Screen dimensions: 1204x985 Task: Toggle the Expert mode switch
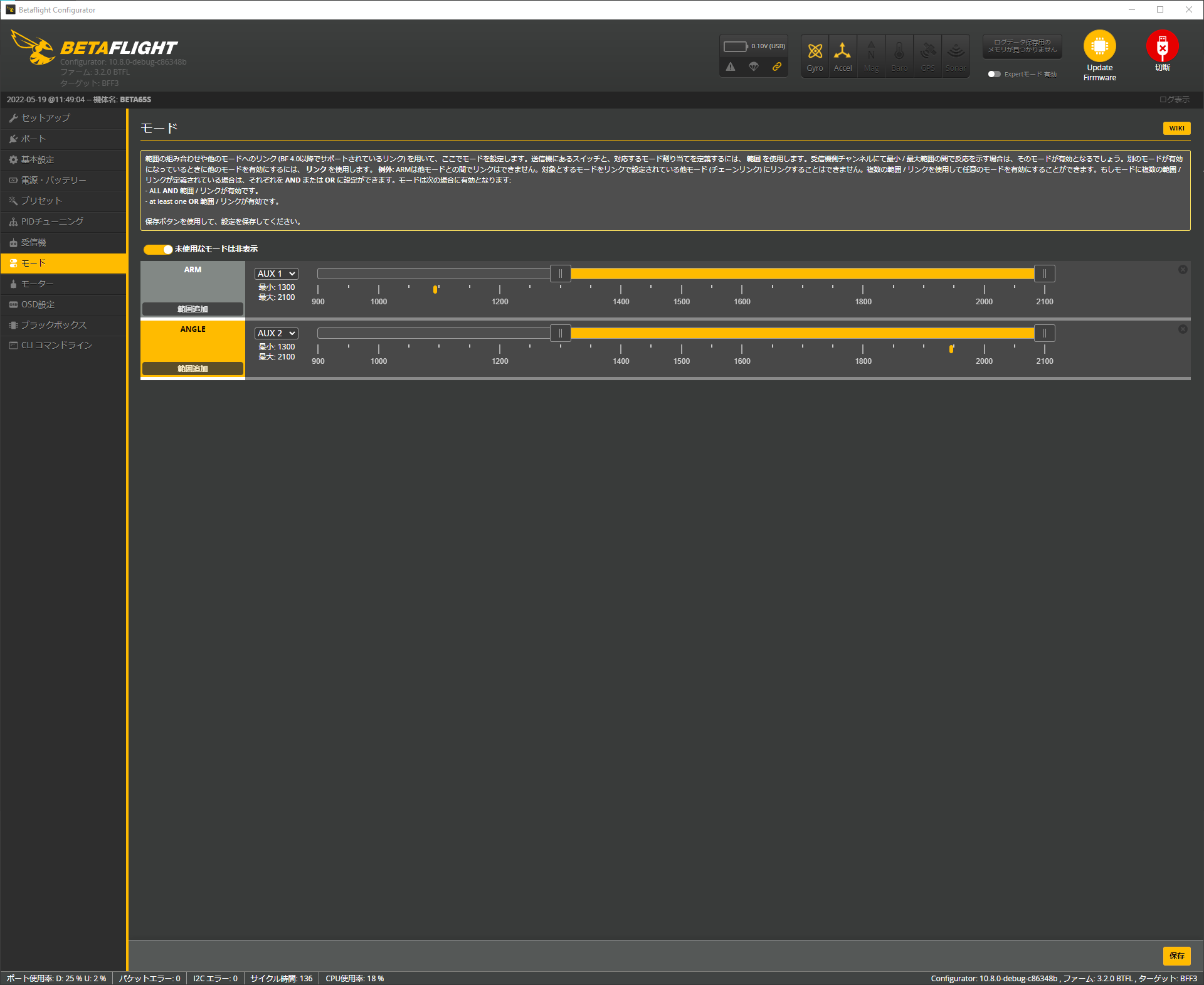[x=994, y=74]
